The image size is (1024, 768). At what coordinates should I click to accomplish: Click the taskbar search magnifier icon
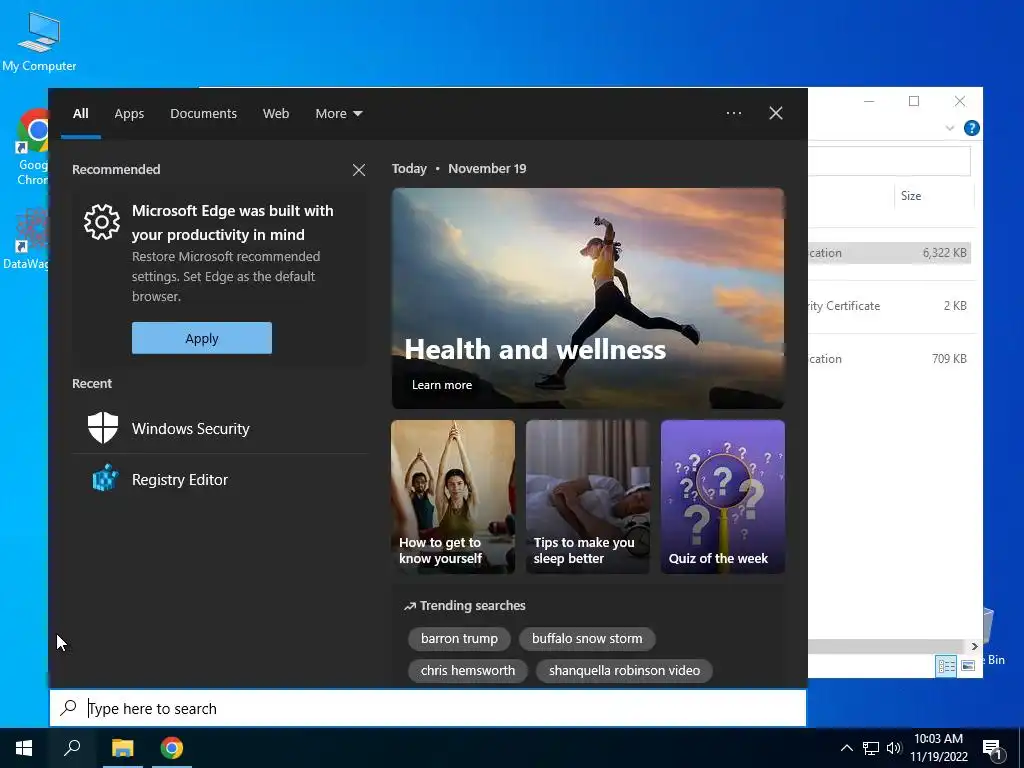(72, 748)
